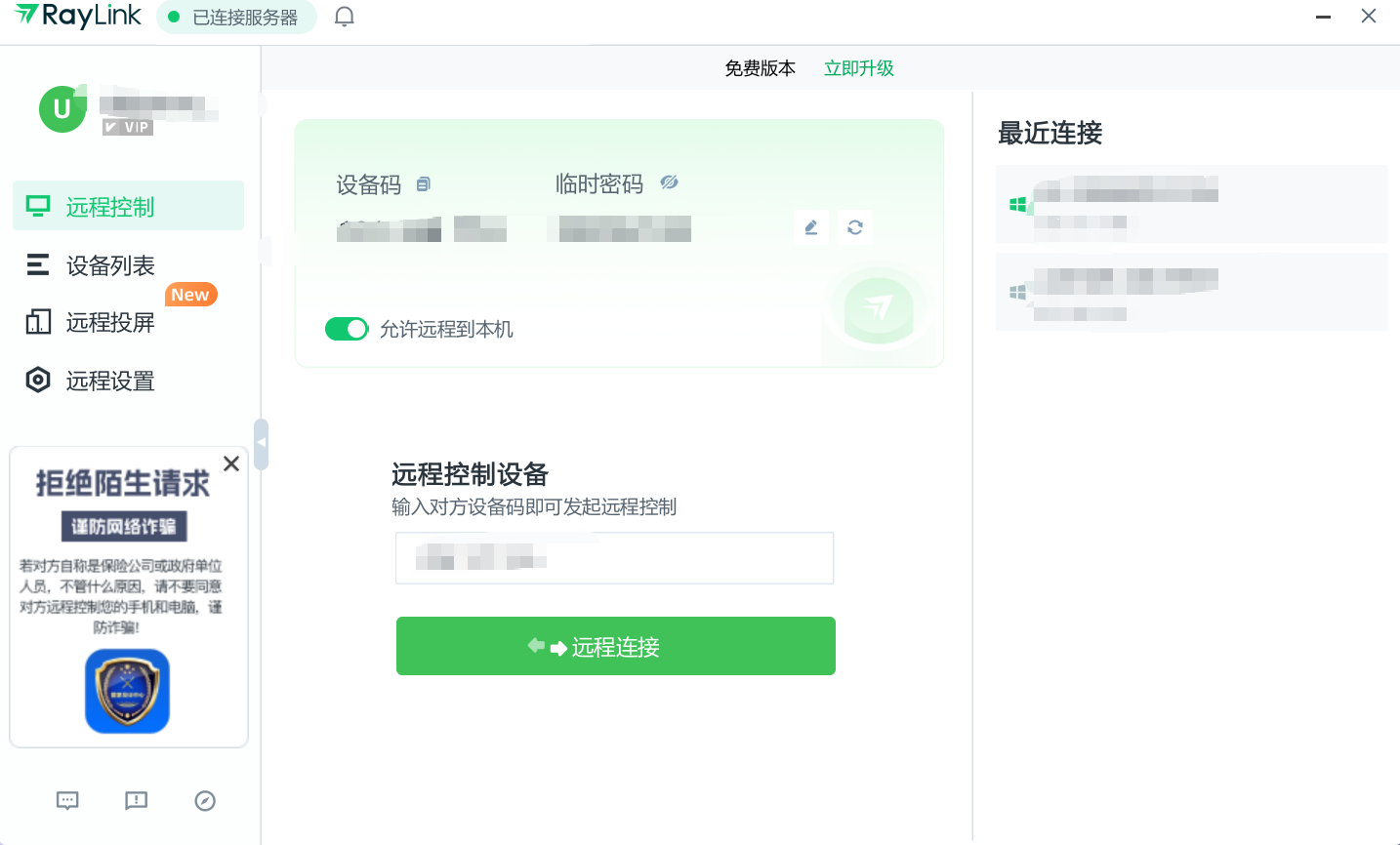Click the 谨防网络诈骗 banner label

pyautogui.click(x=124, y=527)
